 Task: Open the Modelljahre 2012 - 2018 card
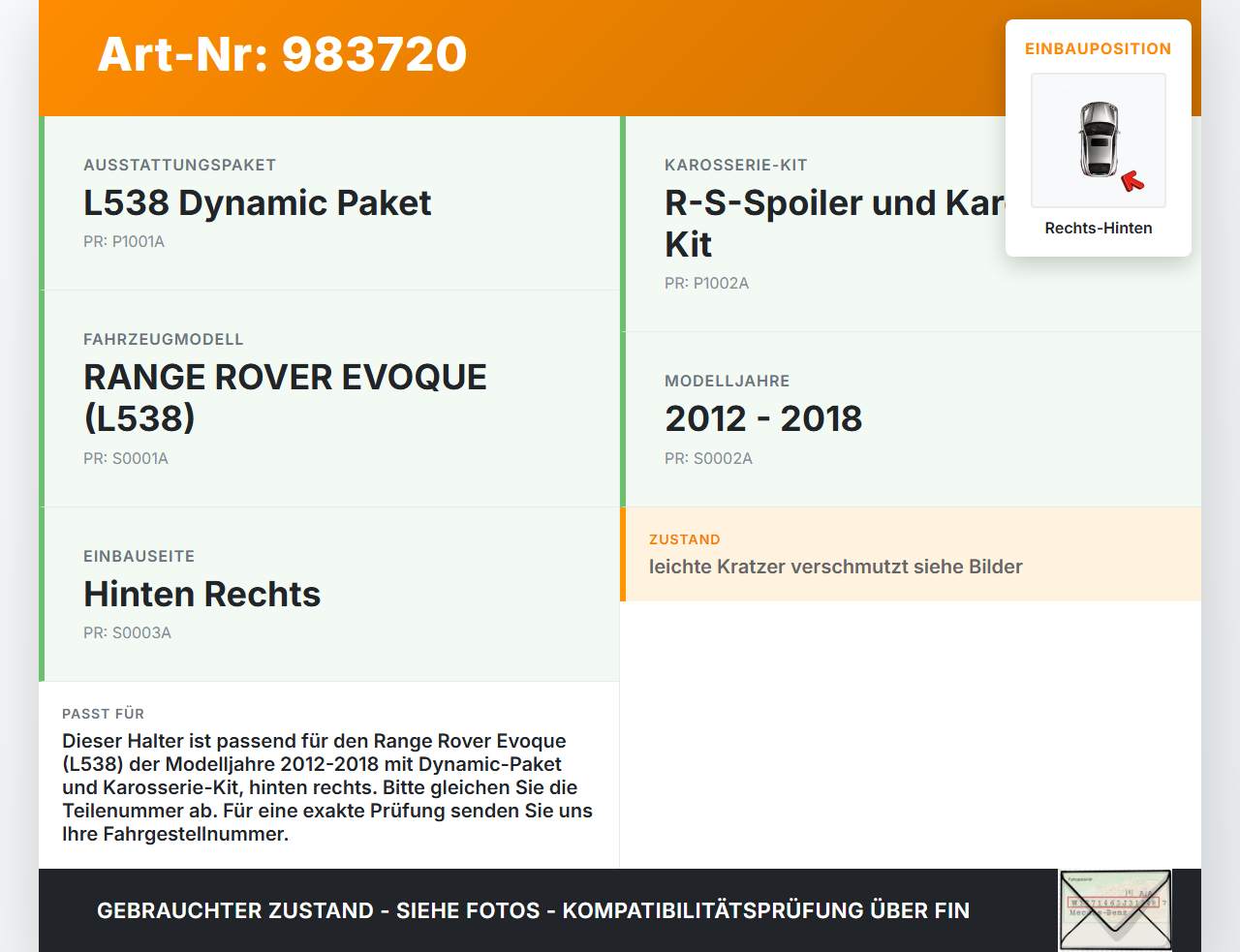(x=763, y=419)
